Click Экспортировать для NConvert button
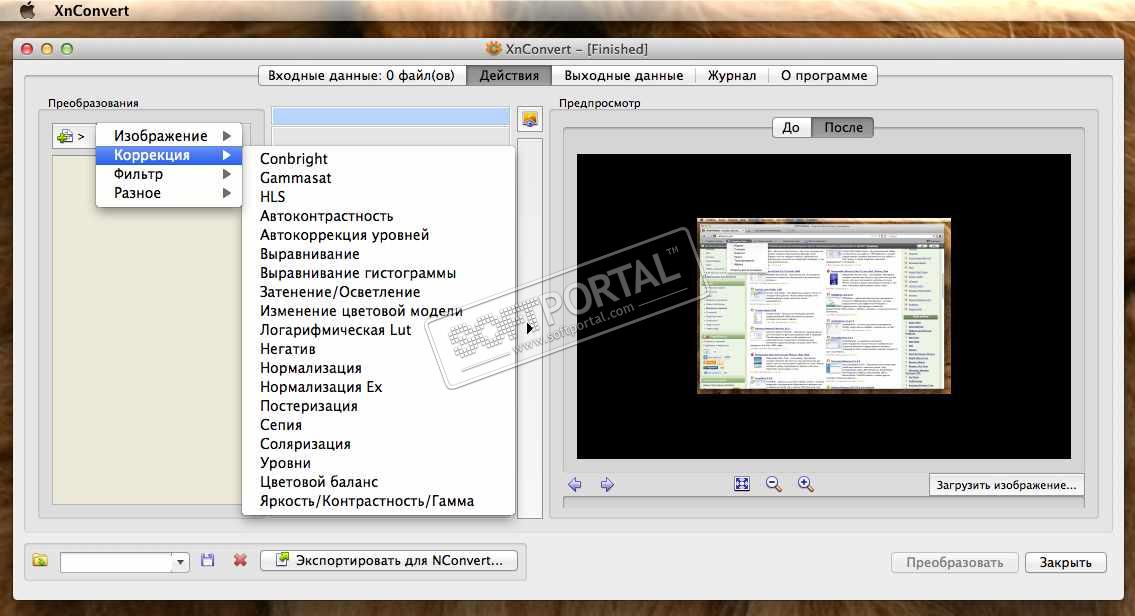This screenshot has height=616, width=1135. click(x=389, y=560)
